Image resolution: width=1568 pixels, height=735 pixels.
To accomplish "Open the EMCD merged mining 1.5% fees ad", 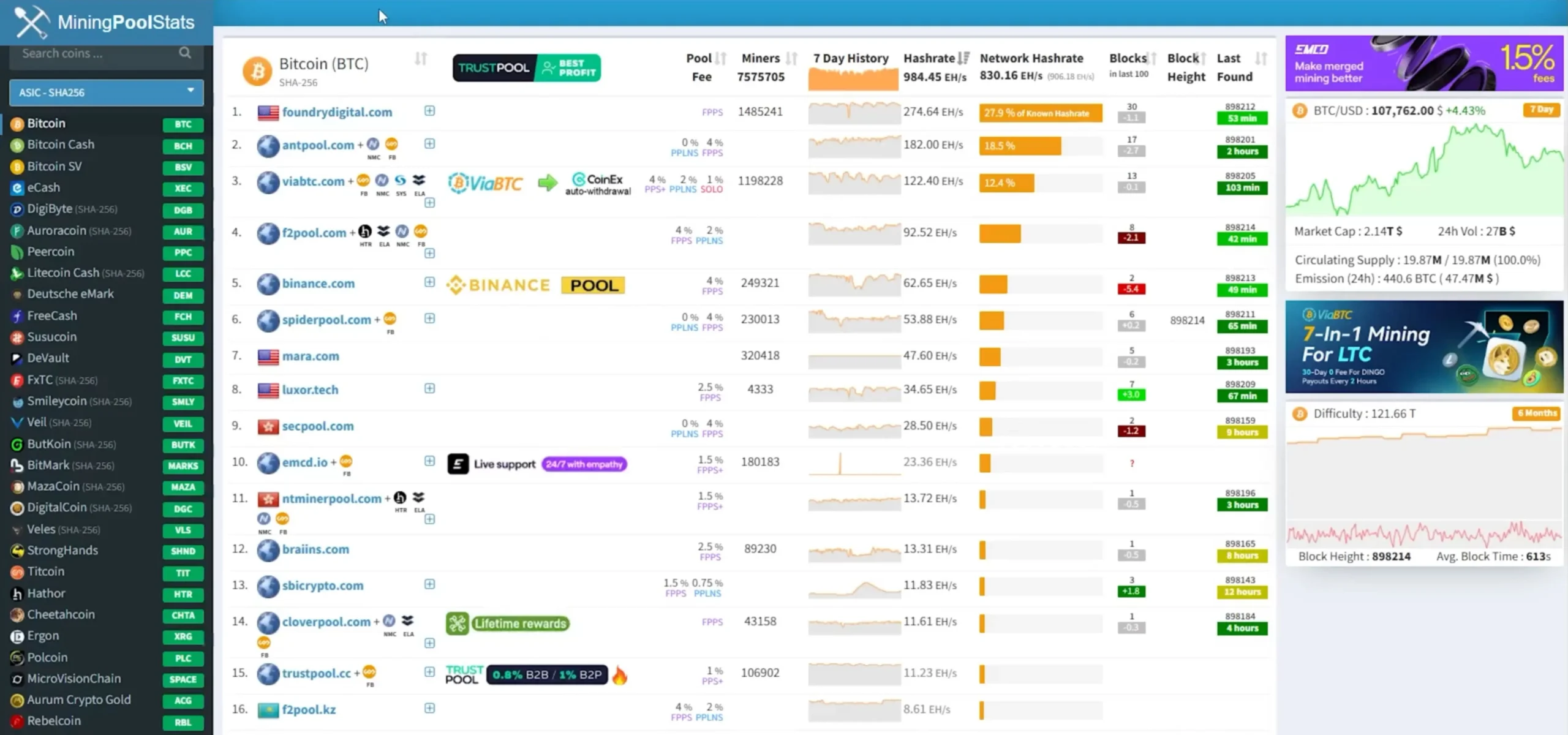I will click(1424, 63).
